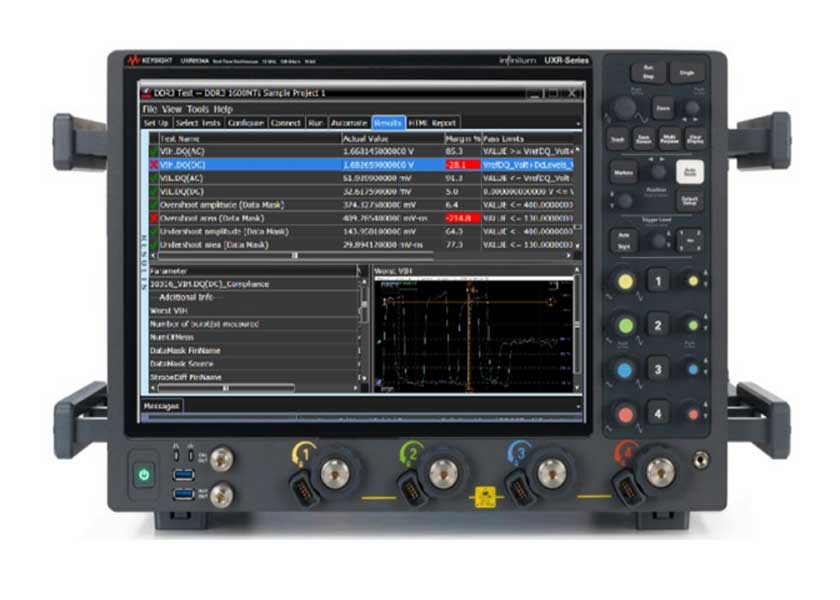This screenshot has width=840, height=600.
Task: Tap the small green channel 2 offset knob
Action: click(x=693, y=325)
